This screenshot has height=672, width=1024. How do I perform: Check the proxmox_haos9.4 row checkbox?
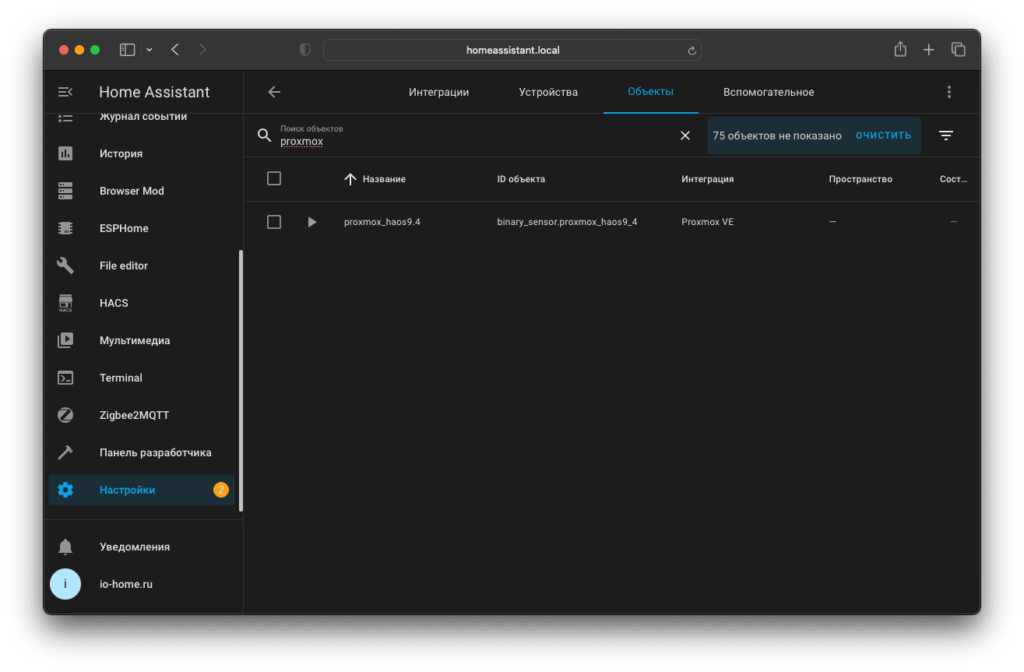274,222
